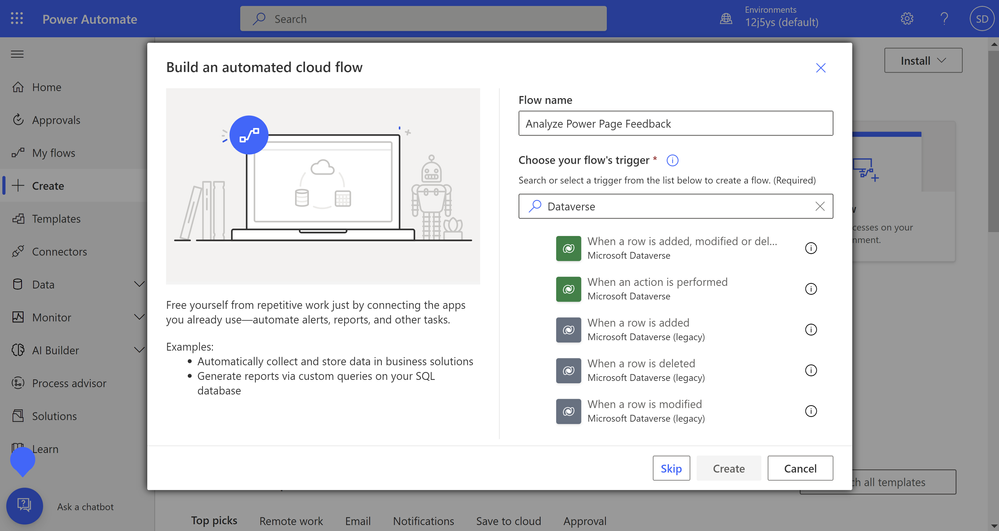Click the Home icon in sidebar

pyautogui.click(x=18, y=87)
